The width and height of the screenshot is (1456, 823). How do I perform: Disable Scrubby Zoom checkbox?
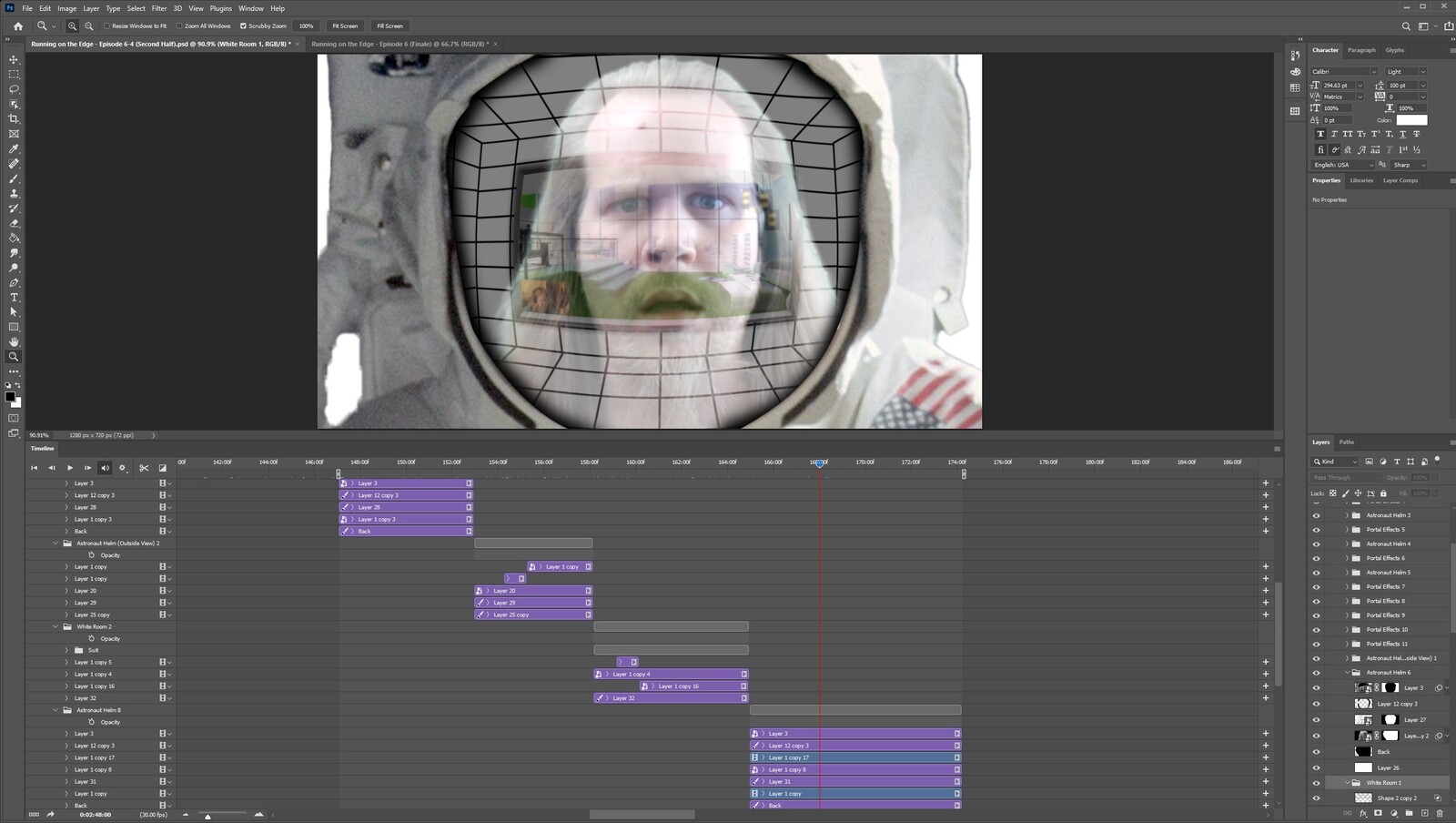pyautogui.click(x=243, y=26)
